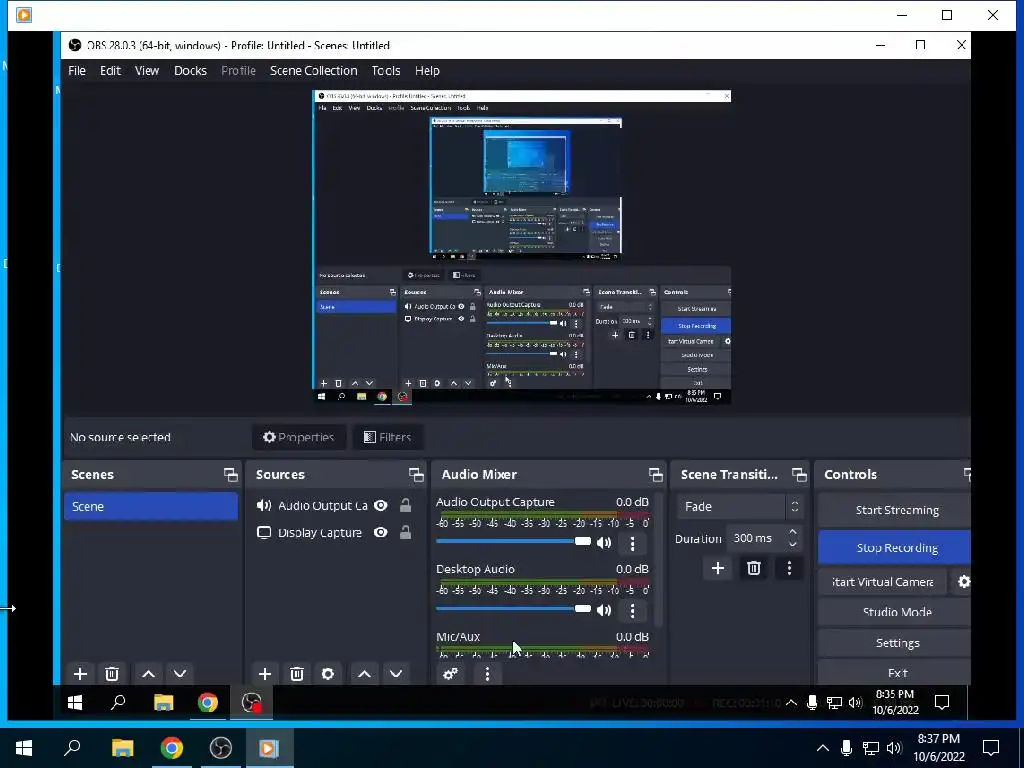
Task: Click Studio Mode
Action: point(894,612)
